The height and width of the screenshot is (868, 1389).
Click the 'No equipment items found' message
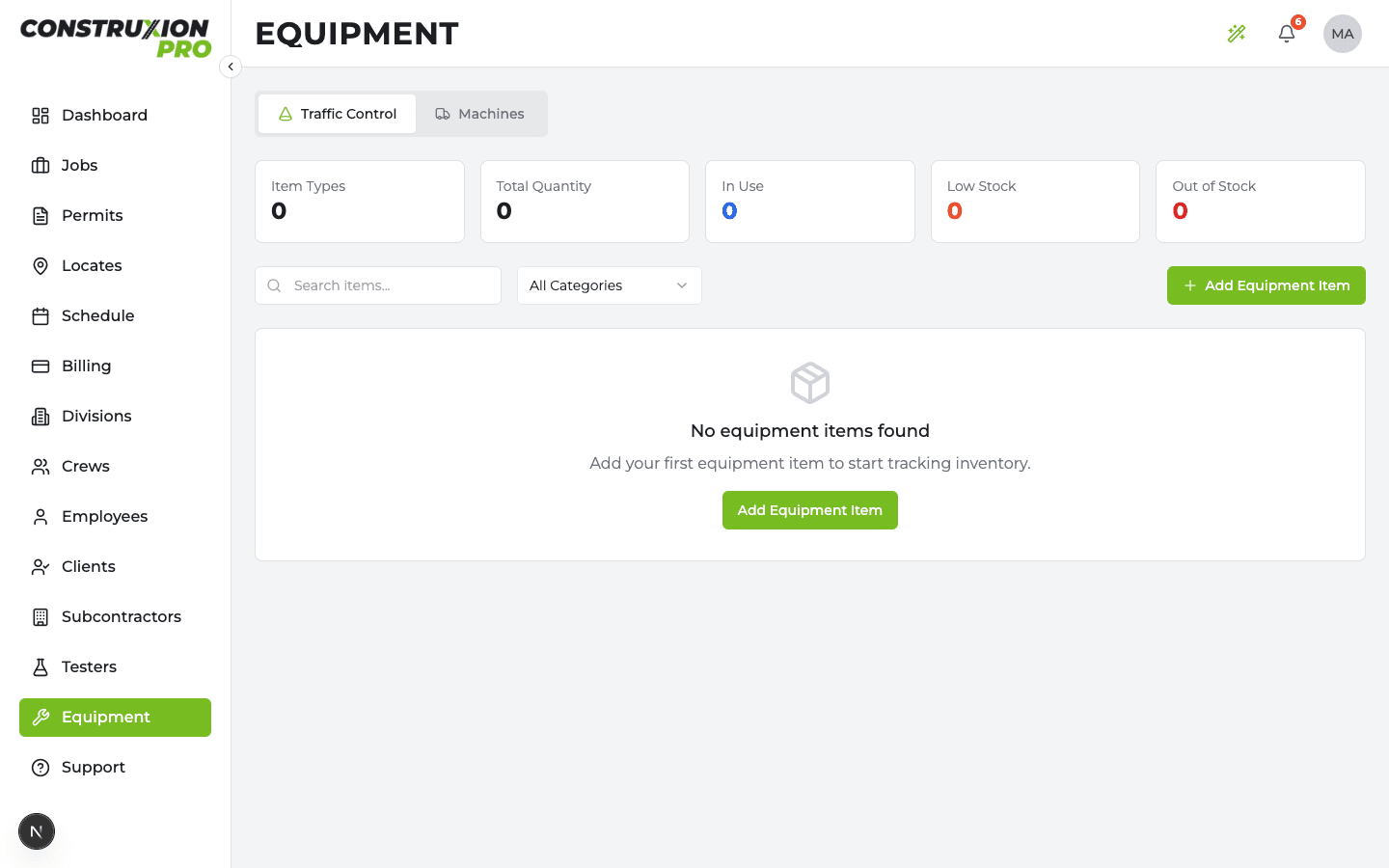click(810, 431)
